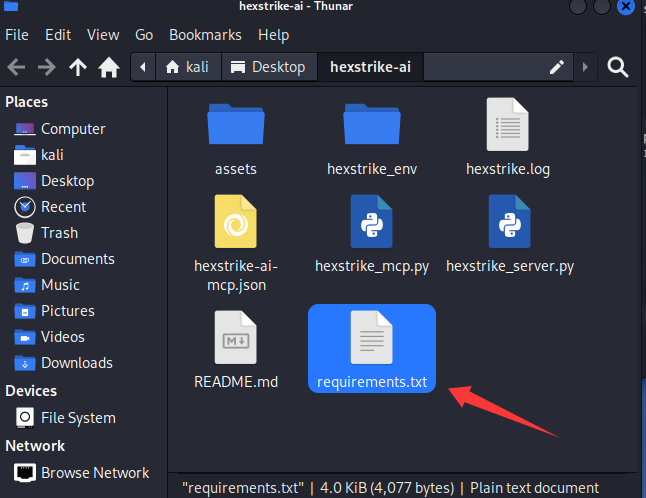Open the assets folder icon
Viewport: 646px width, 498px height.
point(236,124)
